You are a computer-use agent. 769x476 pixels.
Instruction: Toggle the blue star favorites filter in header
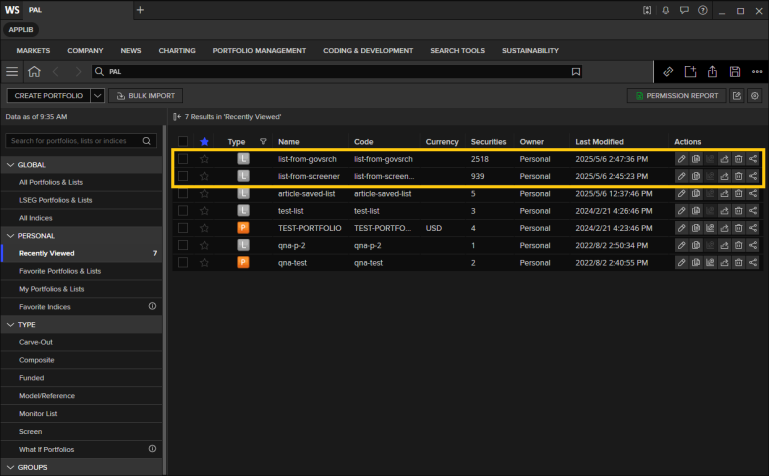click(205, 142)
